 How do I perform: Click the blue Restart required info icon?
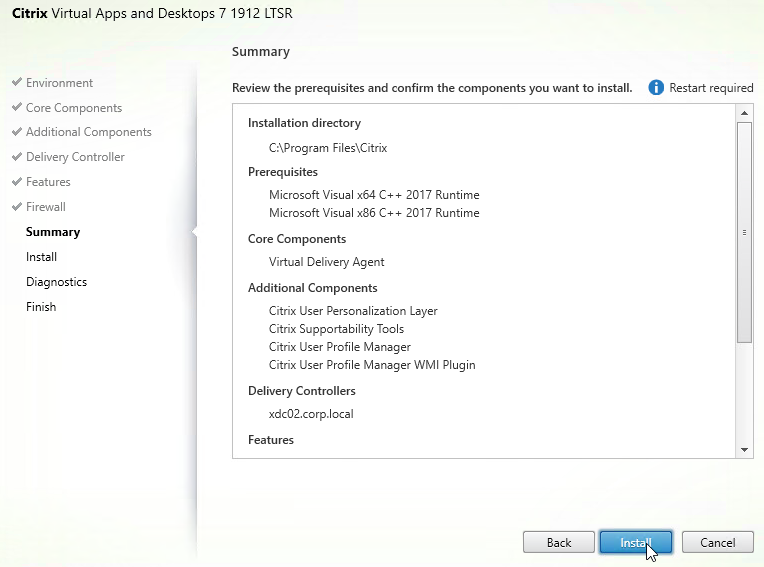656,88
